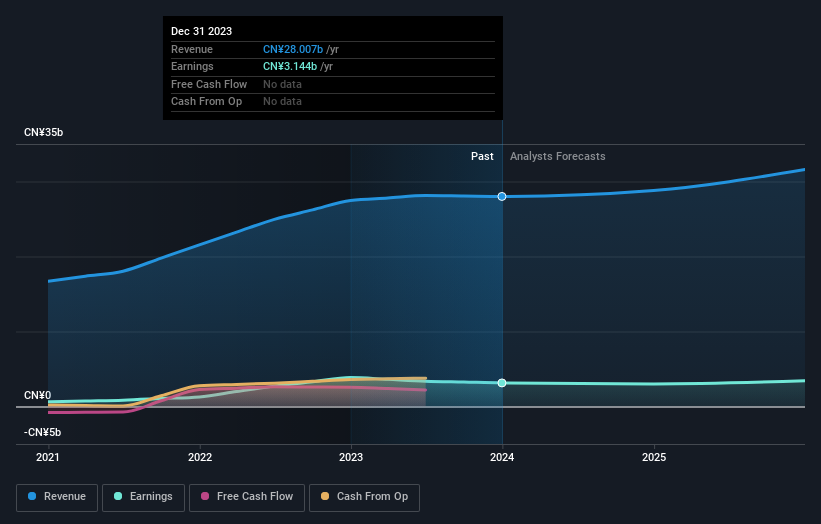Image resolution: width=821 pixels, height=524 pixels.
Task: Click the Revenue data point at 2024
Action: coord(502,196)
